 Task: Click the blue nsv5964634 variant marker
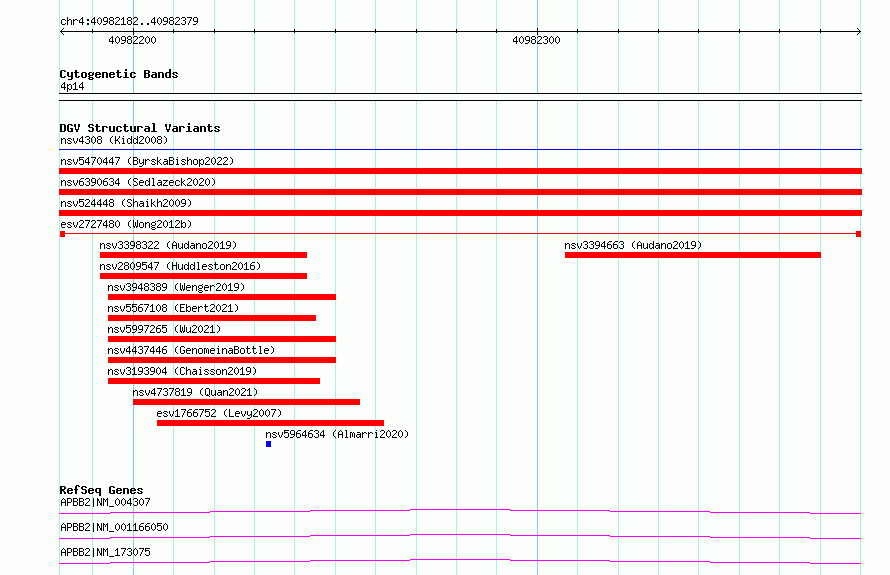268,444
